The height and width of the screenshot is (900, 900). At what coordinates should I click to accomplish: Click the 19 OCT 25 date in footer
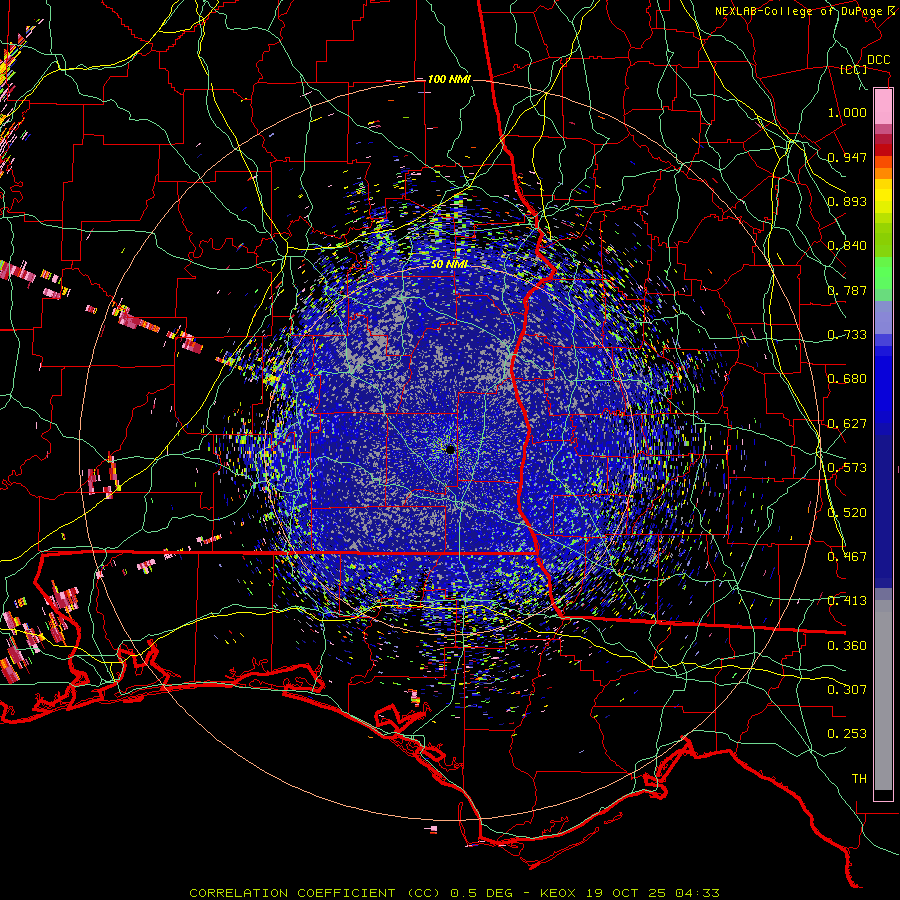(x=625, y=893)
